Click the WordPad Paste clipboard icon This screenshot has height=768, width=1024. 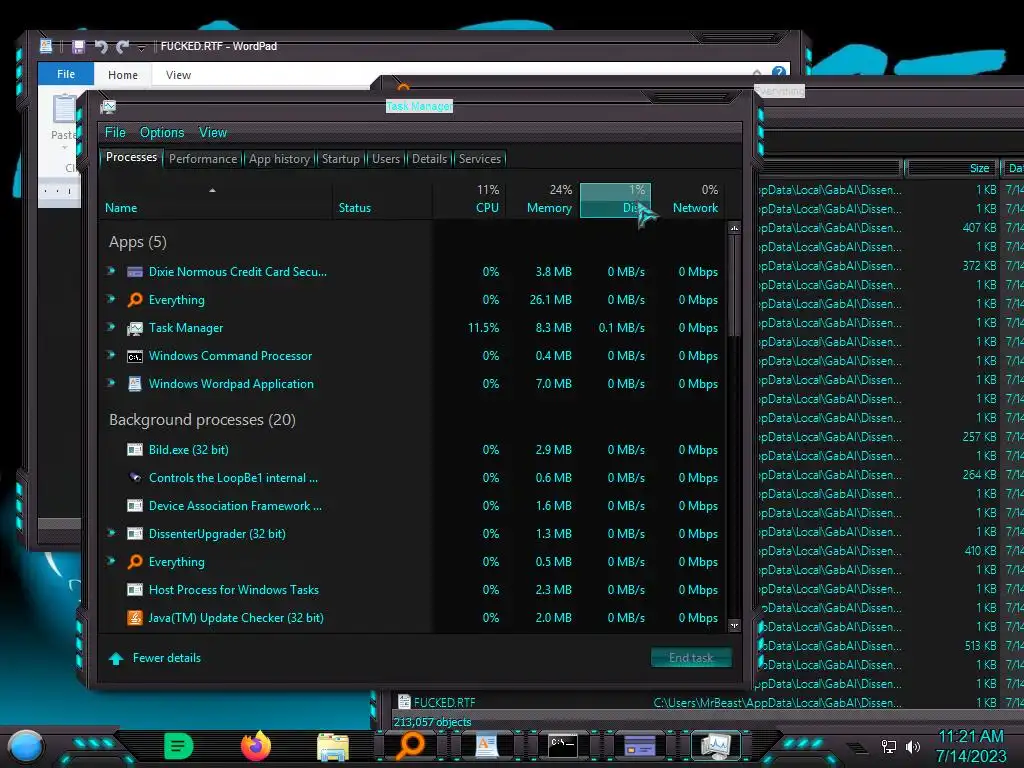click(65, 109)
